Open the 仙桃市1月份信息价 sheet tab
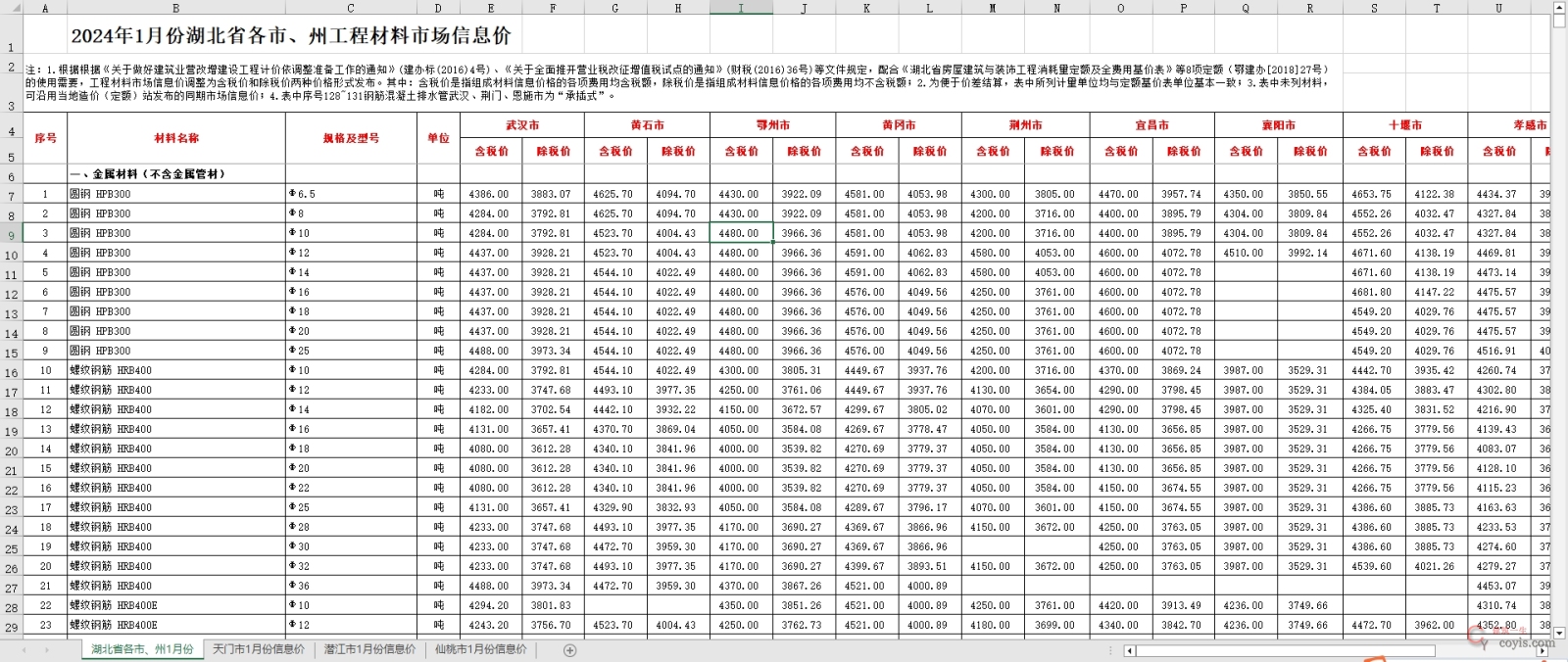Viewport: 1568px width, 662px height. pos(481,649)
